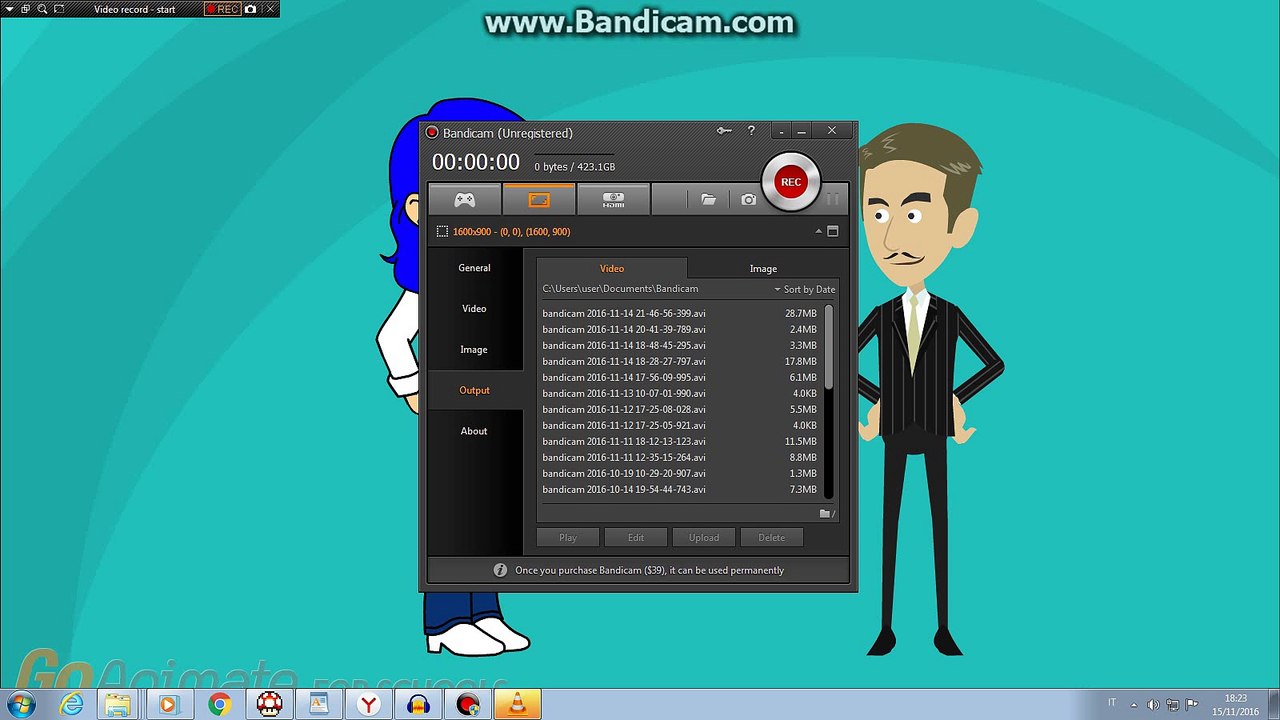Switch to the Video output file tab
This screenshot has height=720, width=1280.
click(612, 268)
